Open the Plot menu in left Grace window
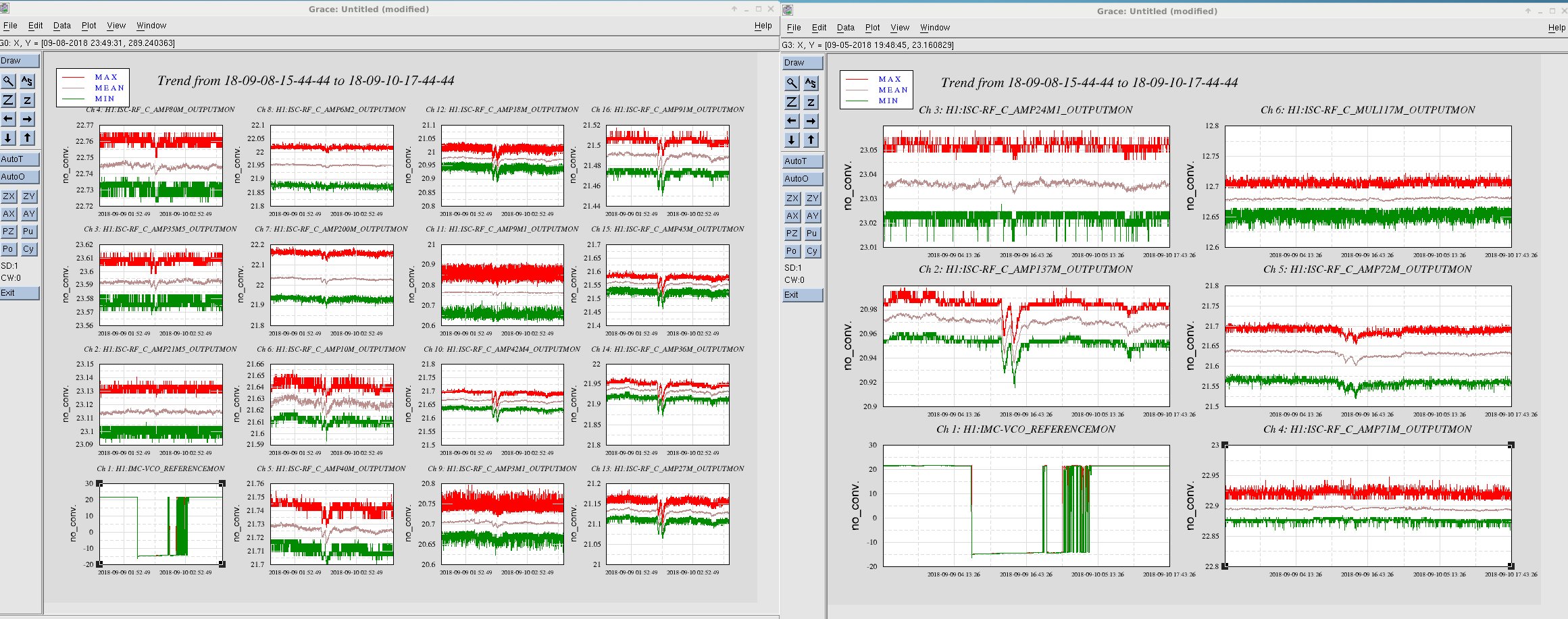Viewport: 1568px width, 619px height. [88, 26]
